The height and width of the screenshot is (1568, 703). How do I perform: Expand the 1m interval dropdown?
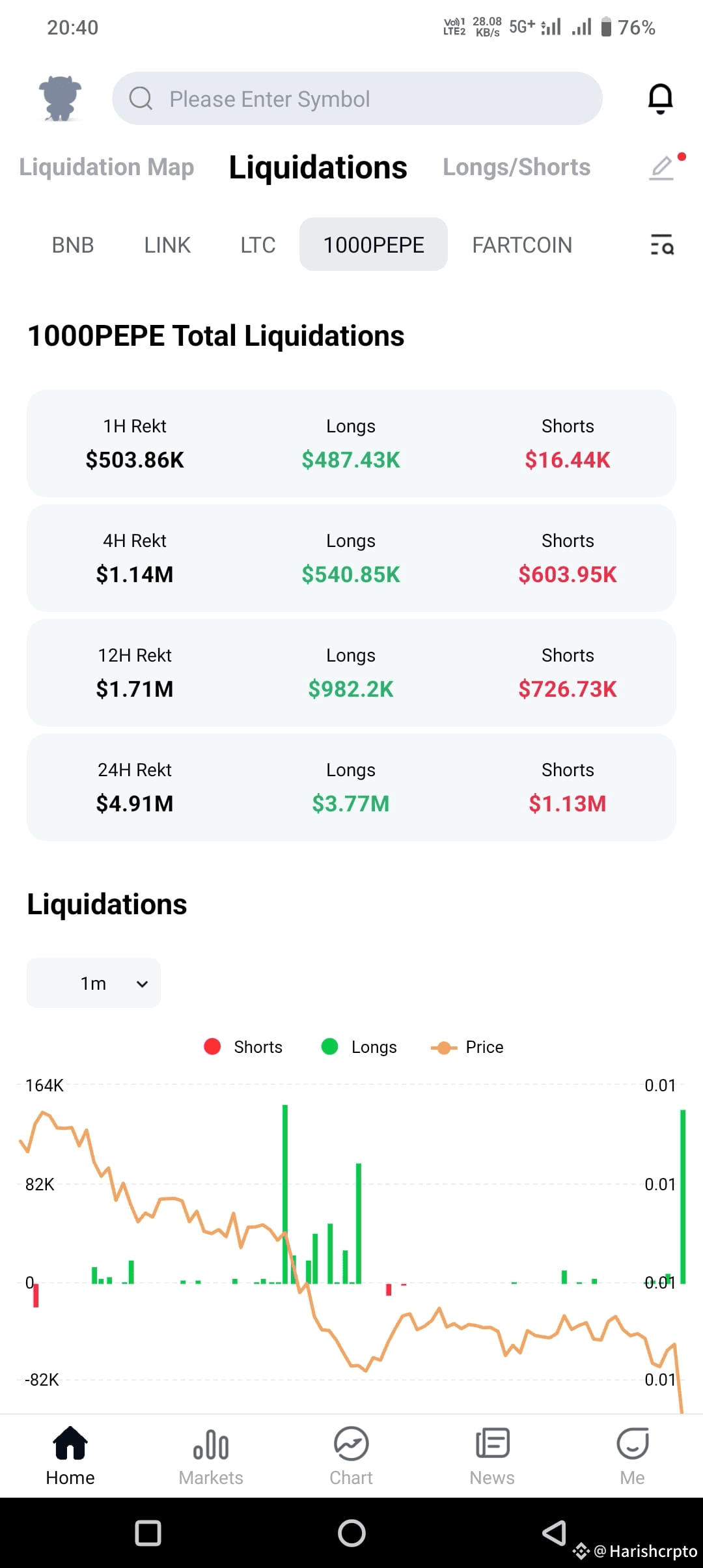[94, 983]
